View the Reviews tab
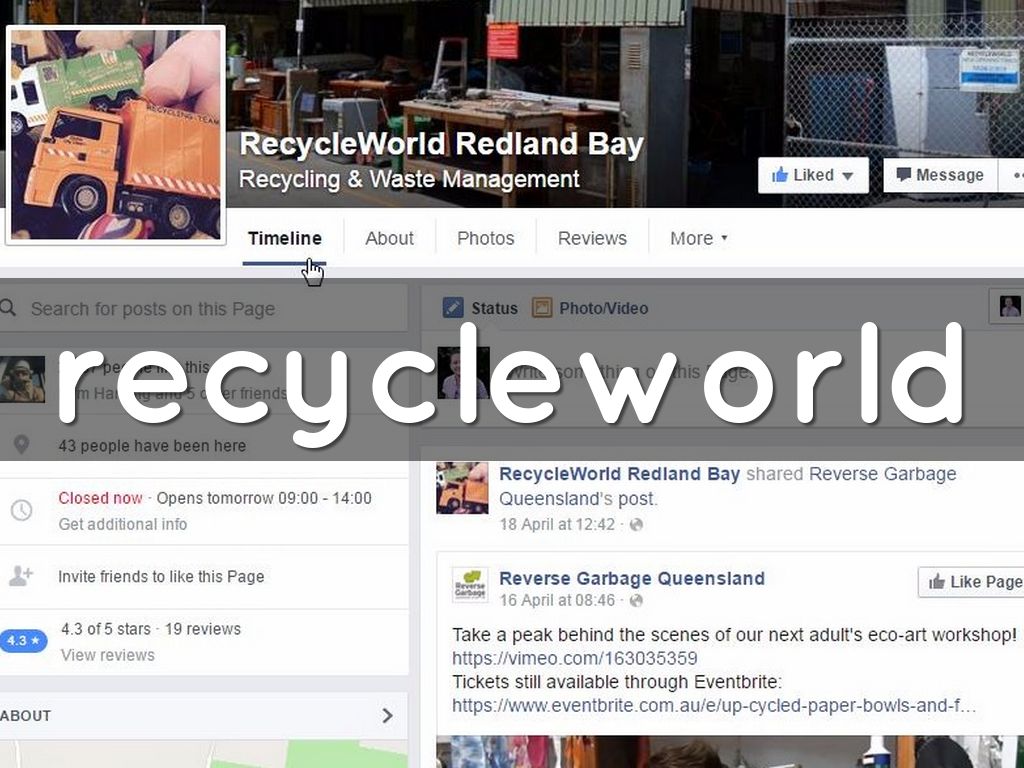 coord(592,238)
